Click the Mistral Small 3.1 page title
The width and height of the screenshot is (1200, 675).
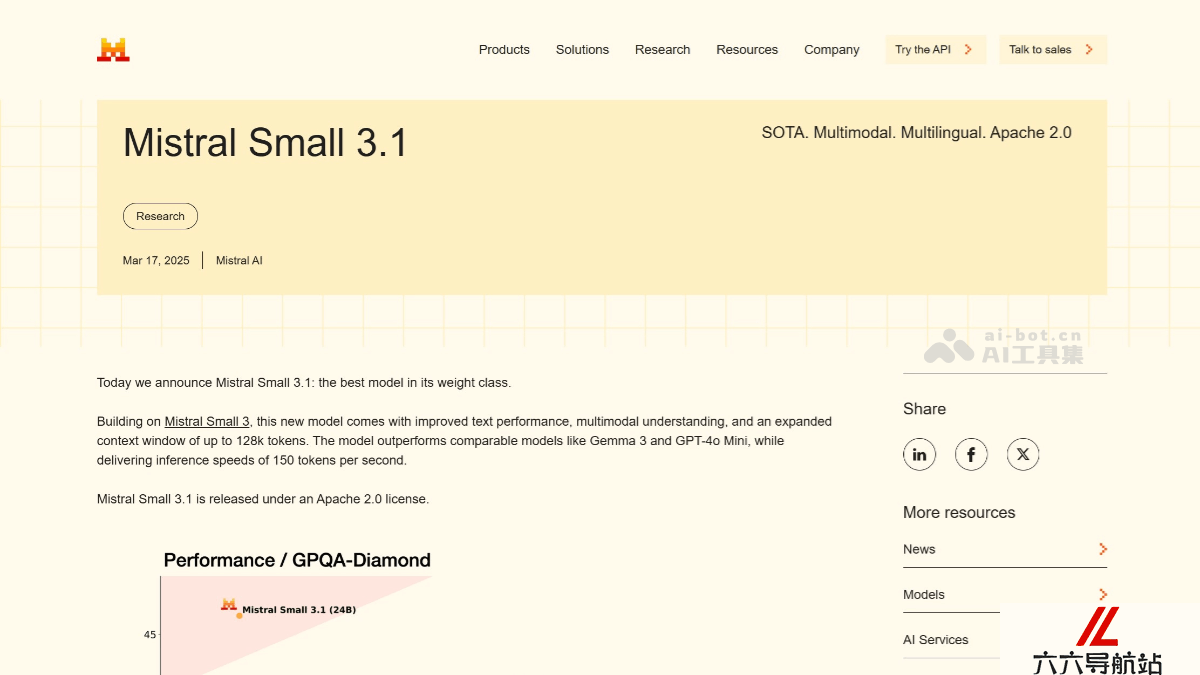(266, 143)
